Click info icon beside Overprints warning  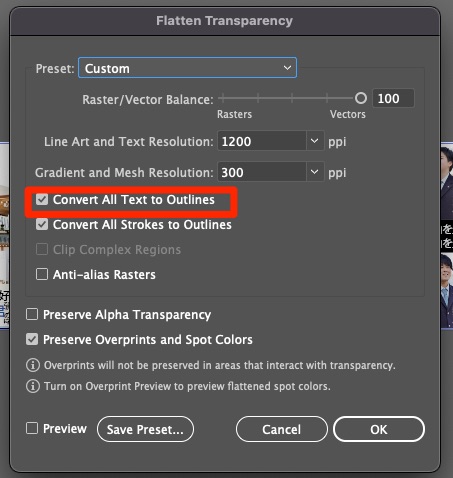point(33,365)
